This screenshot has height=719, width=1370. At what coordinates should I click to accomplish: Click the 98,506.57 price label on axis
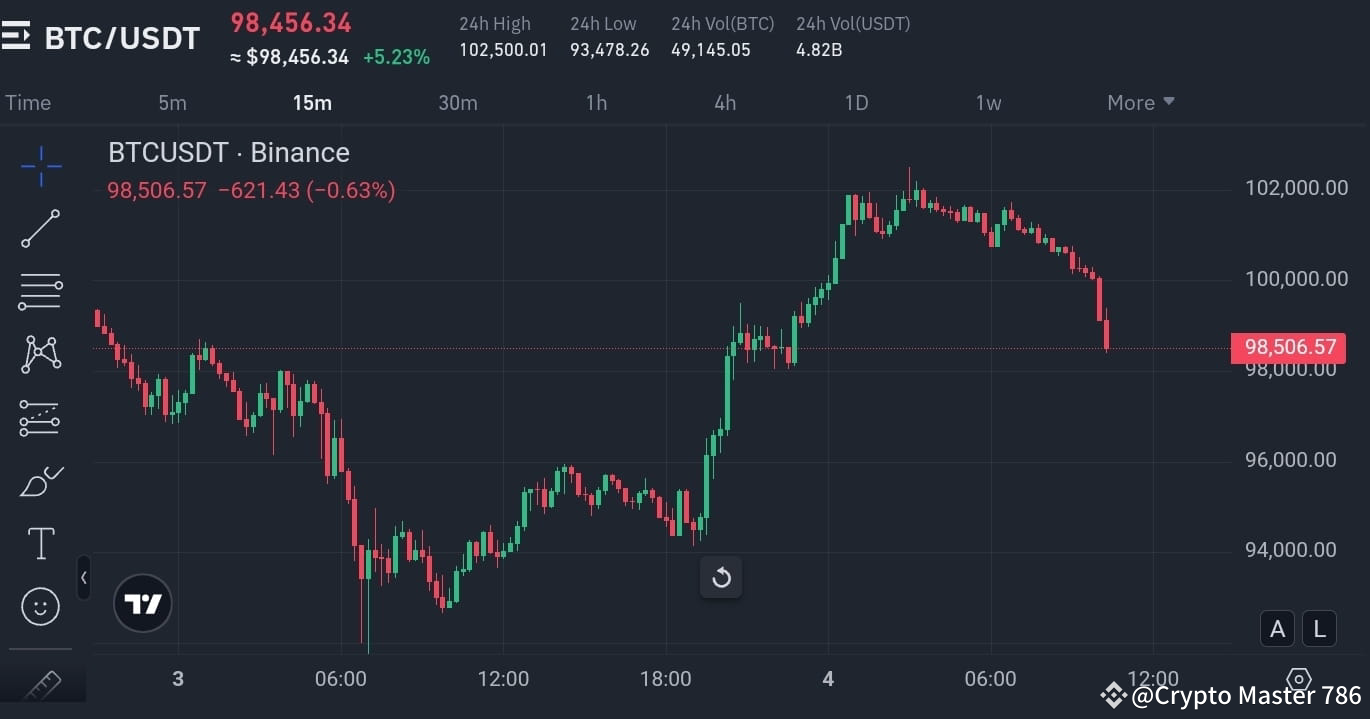(1288, 347)
